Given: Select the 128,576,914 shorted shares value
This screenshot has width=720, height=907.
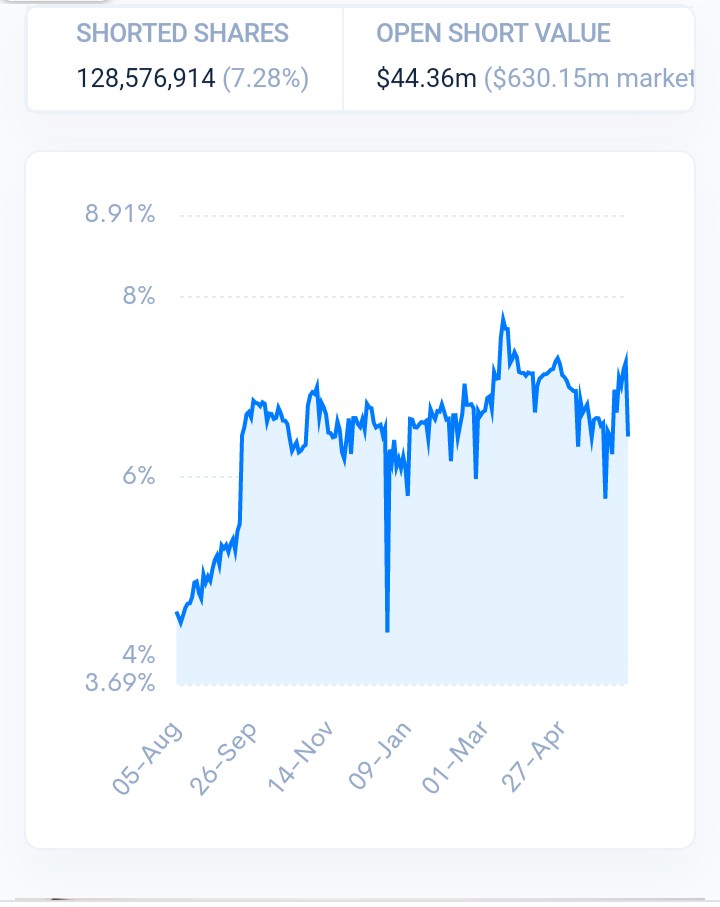Looking at the screenshot, I should click(146, 78).
